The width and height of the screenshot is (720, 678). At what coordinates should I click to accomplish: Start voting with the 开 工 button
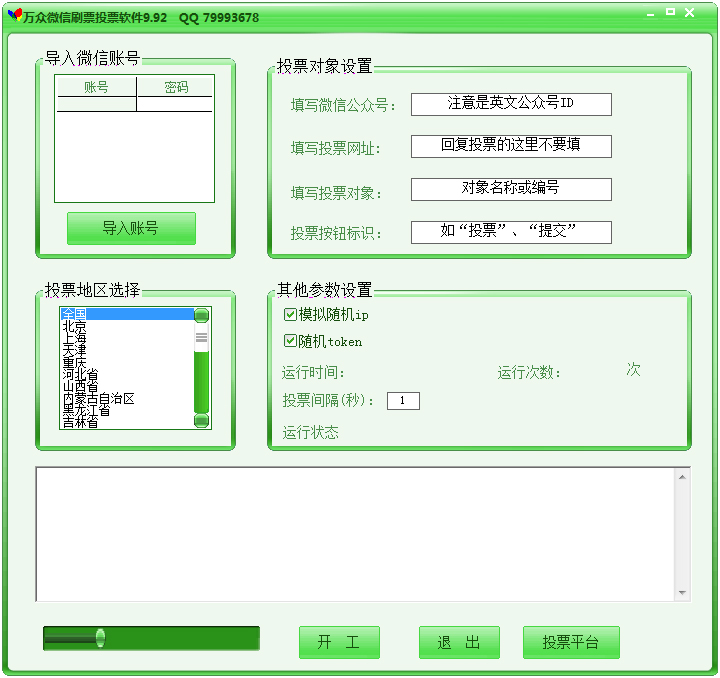click(x=339, y=642)
